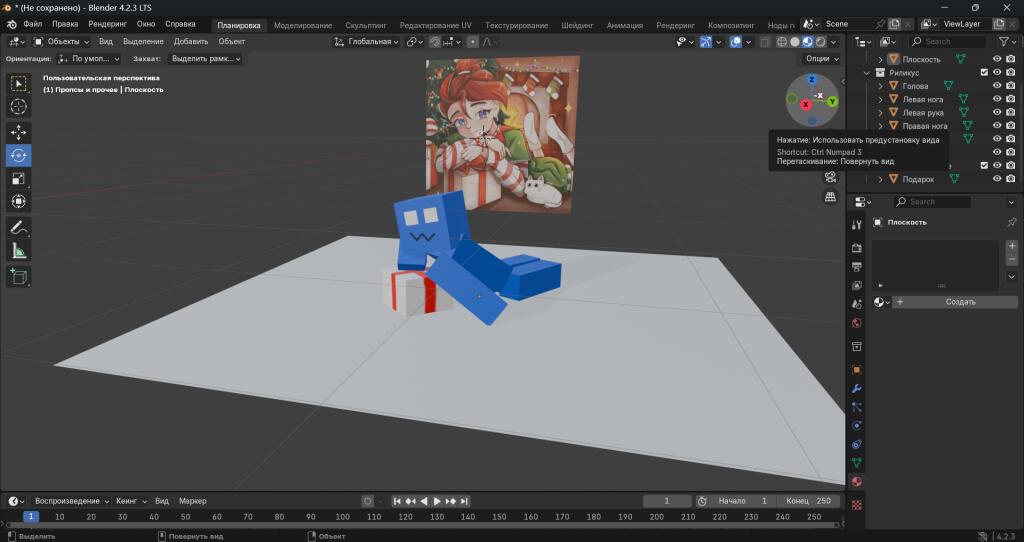1024x542 pixels.
Task: Uncheck the Рилиікус collection checkbox
Action: pos(984,72)
